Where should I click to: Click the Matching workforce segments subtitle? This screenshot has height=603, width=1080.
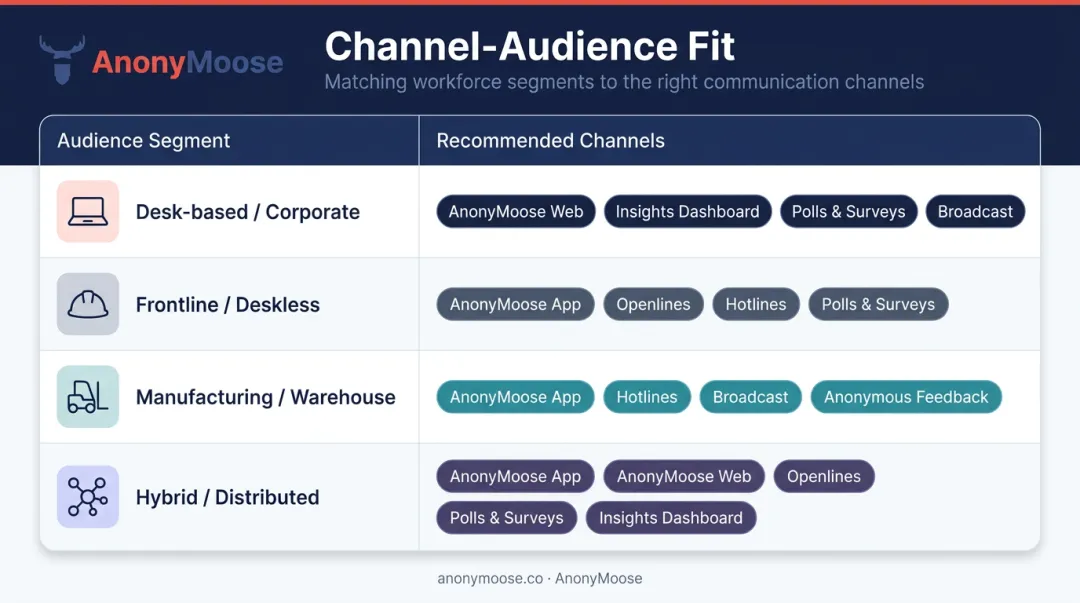(x=624, y=82)
